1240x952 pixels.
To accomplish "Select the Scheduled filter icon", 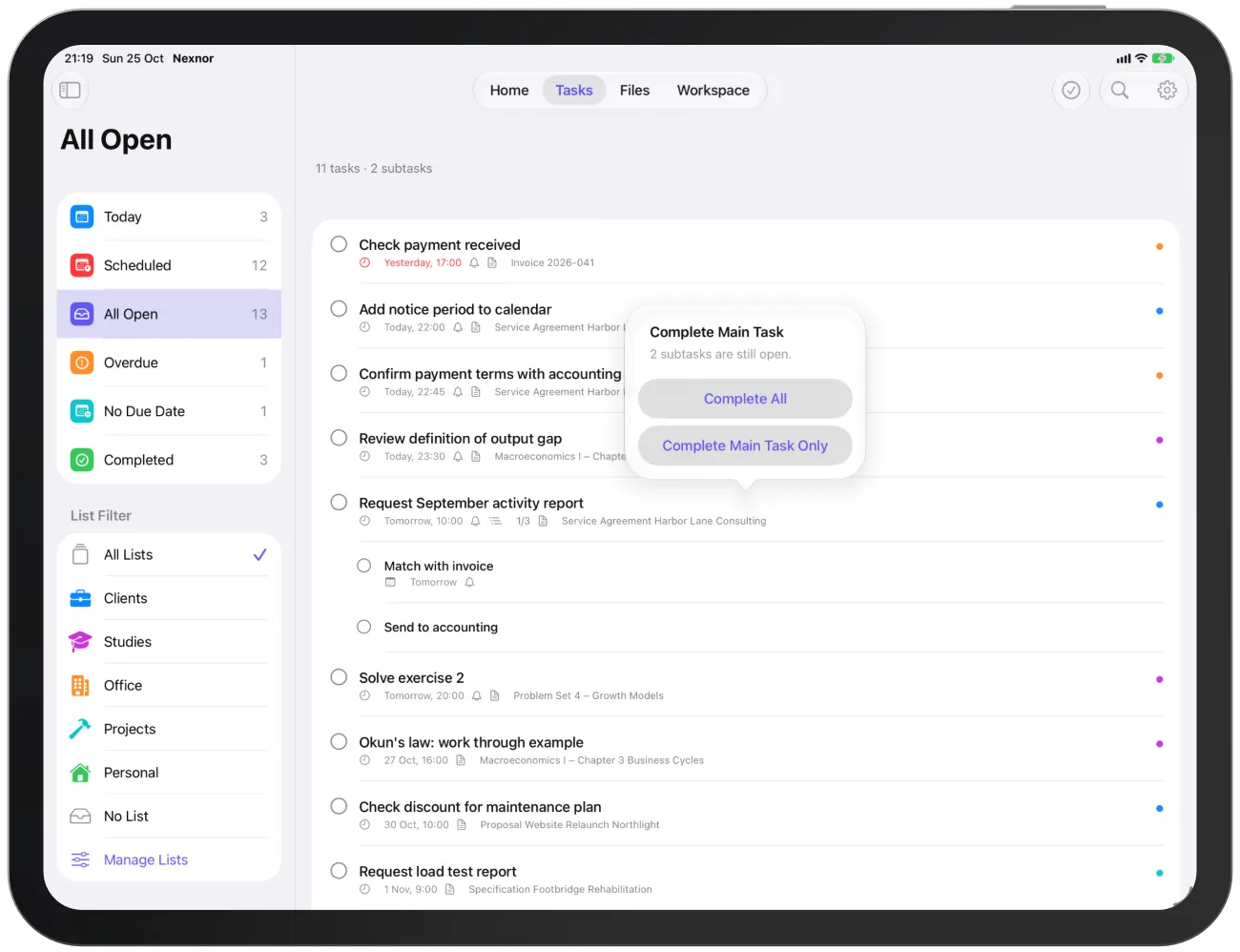I will 82,265.
